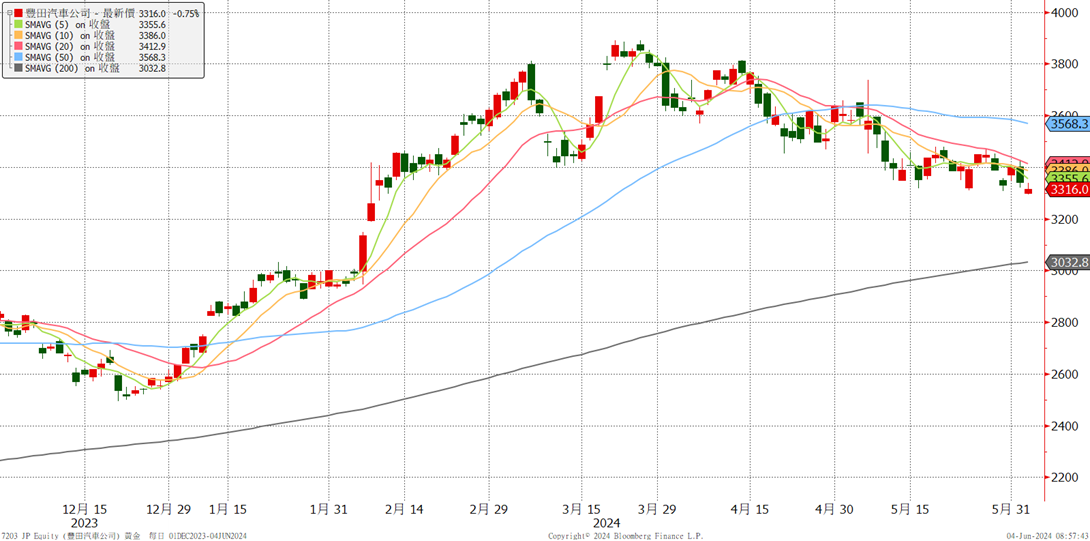The image size is (1090, 541).
Task: Click the 1月 31 date axis label
Action: click(329, 509)
